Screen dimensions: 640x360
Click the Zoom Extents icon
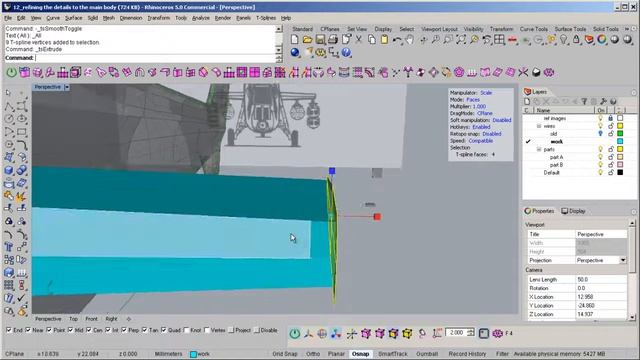461,40
